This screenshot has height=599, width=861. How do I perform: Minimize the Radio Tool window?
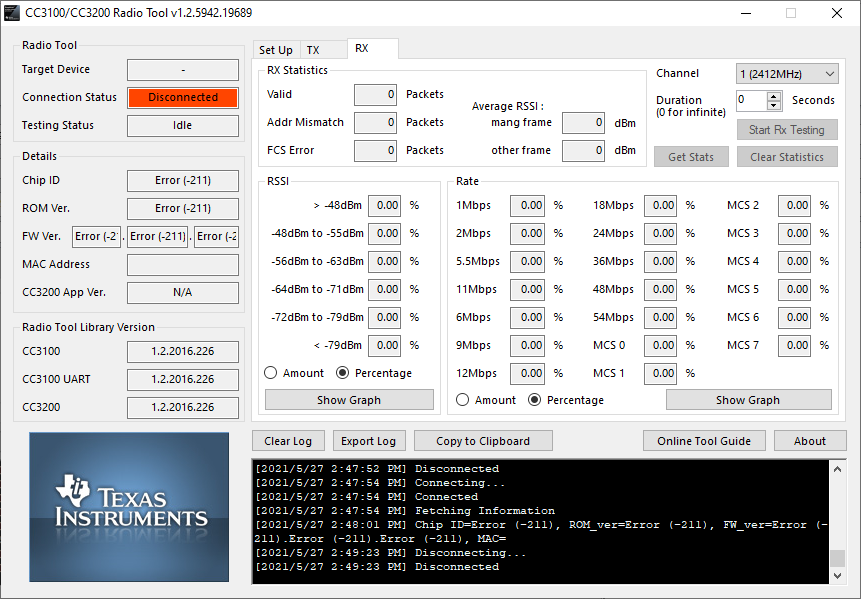point(746,13)
